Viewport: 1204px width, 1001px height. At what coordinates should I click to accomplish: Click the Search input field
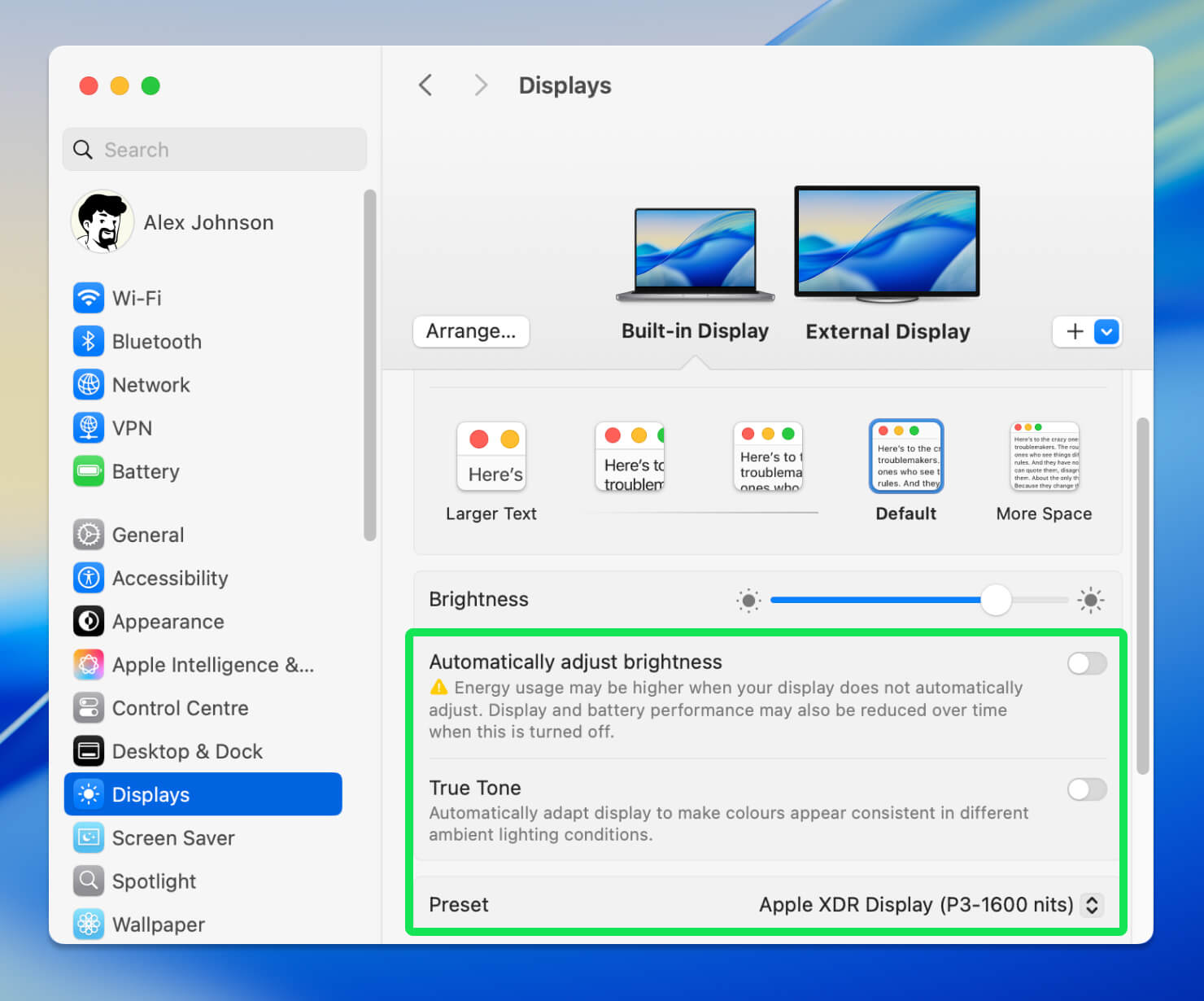[215, 149]
